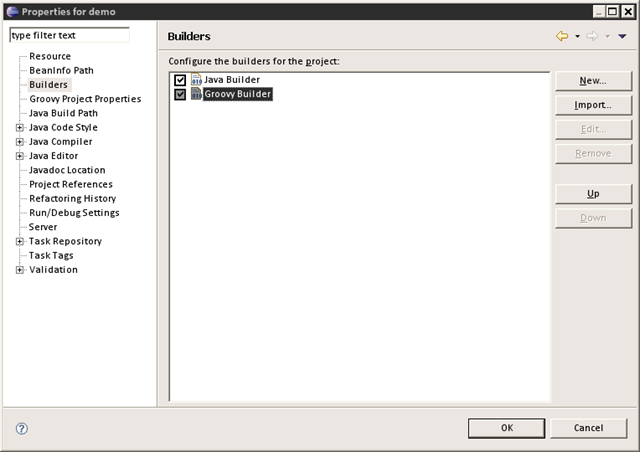Select the Java Builder list row
Screen dimensions: 640x452
tap(231, 80)
